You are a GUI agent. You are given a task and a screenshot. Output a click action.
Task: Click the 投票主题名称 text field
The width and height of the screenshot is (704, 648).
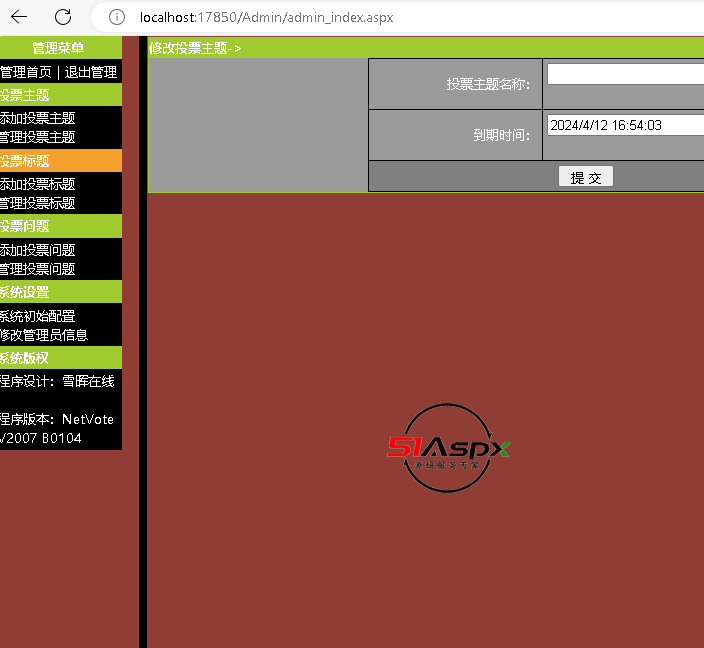pos(625,74)
